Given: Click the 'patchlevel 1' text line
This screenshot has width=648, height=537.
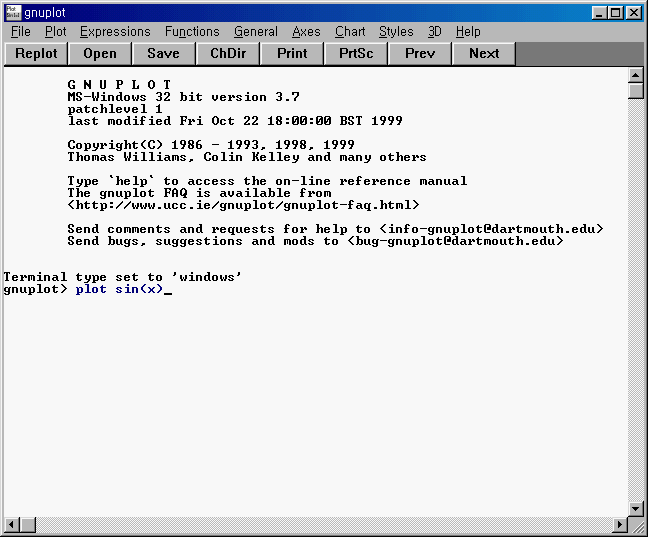Looking at the screenshot, I should point(115,109).
